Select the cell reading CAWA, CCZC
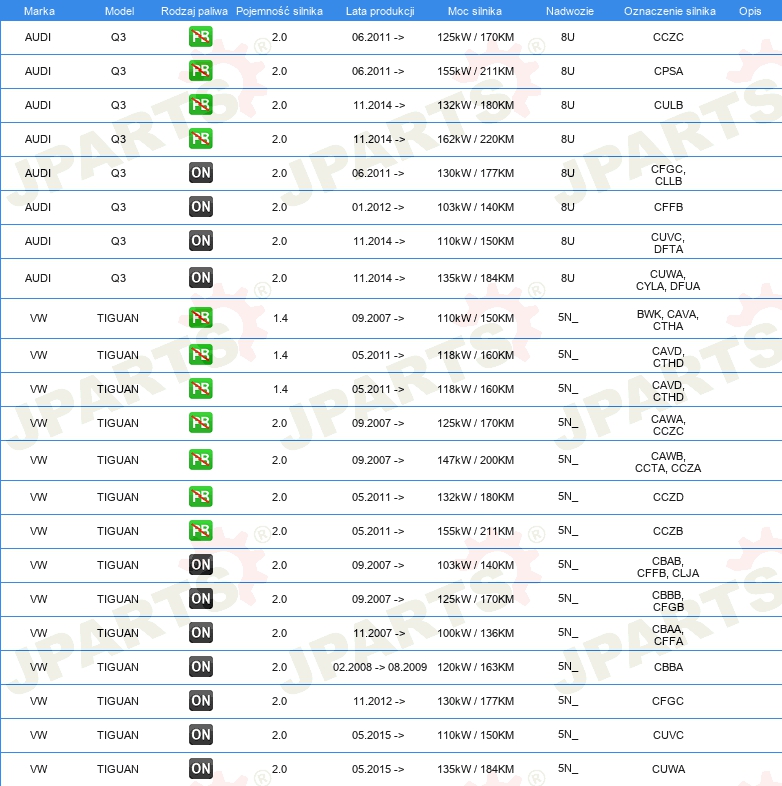The width and height of the screenshot is (782, 786). point(668,425)
